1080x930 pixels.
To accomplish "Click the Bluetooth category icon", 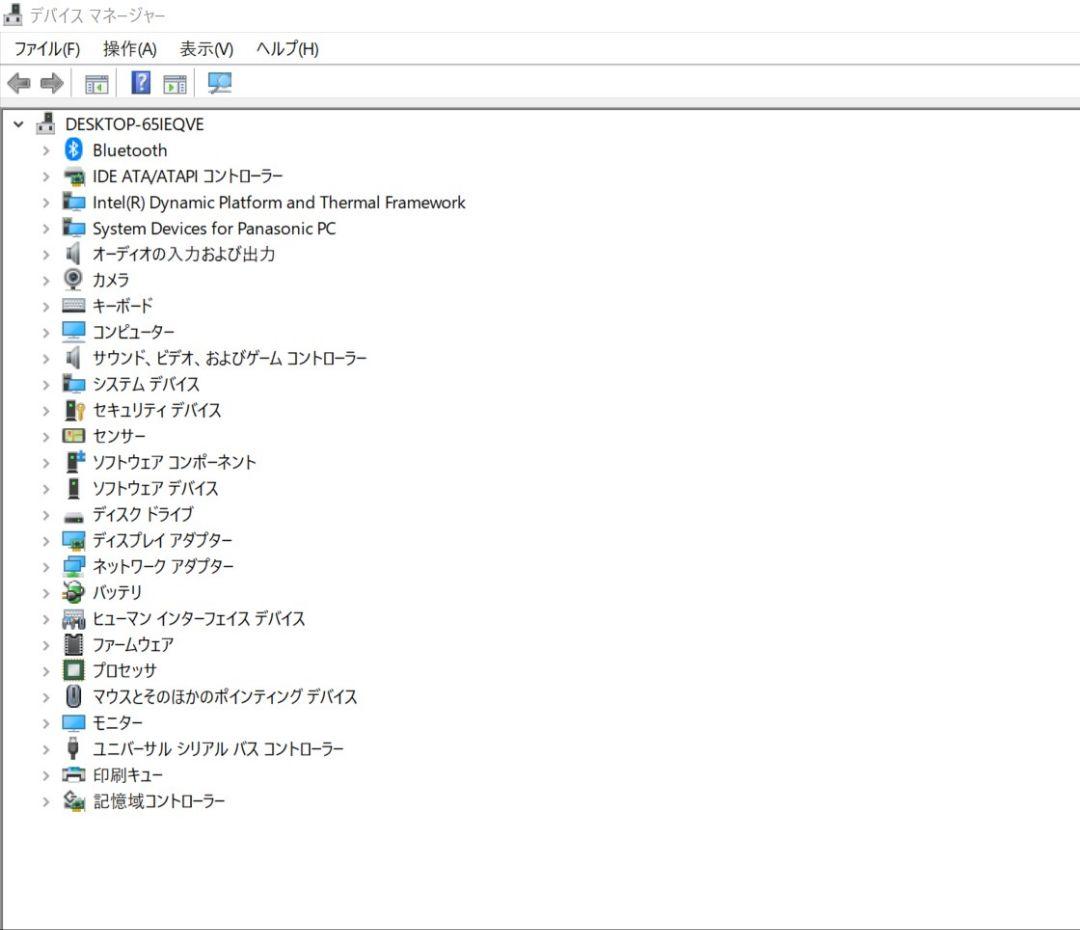I will 74,150.
